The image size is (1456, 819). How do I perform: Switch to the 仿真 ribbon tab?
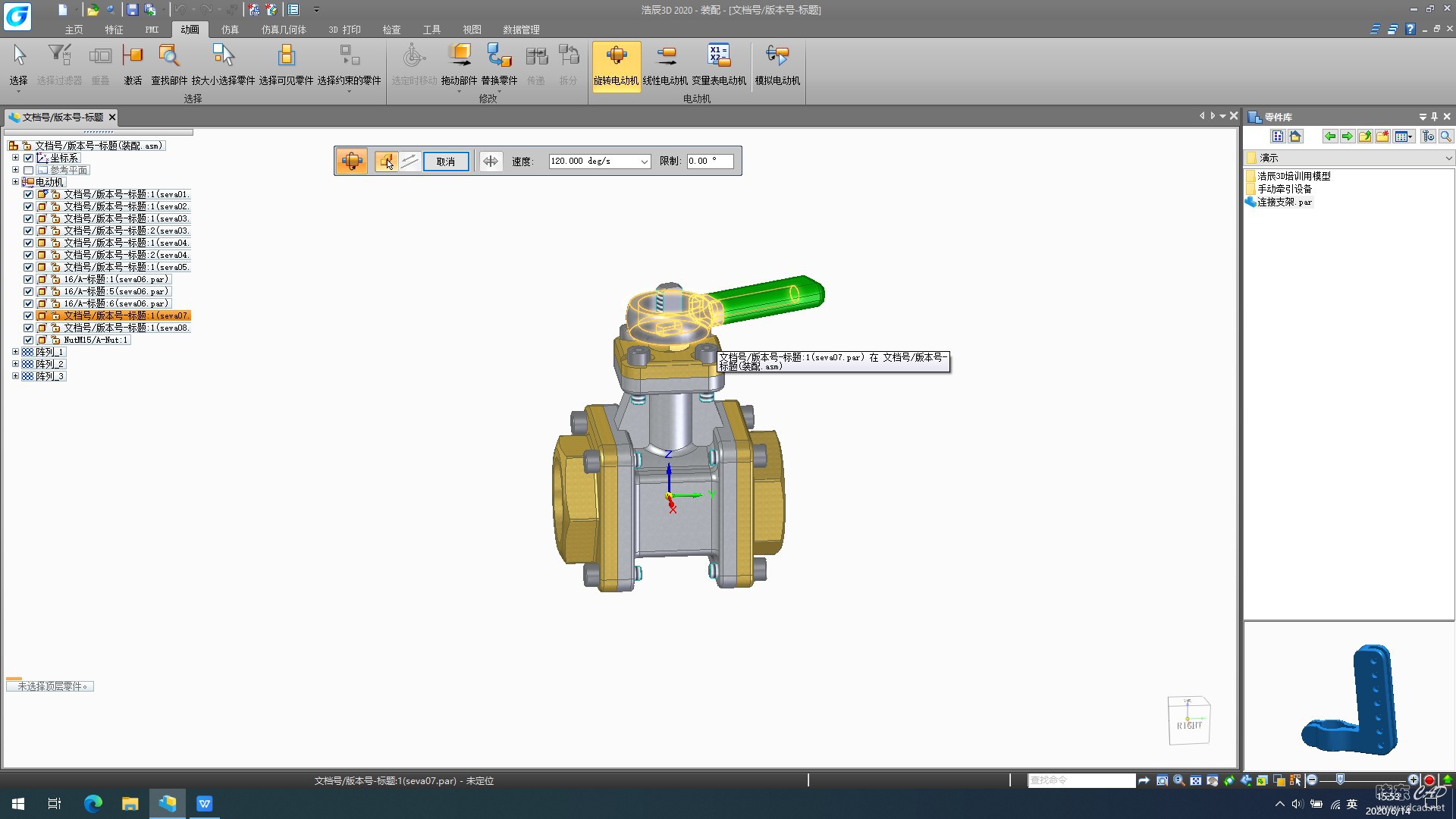pyautogui.click(x=230, y=30)
